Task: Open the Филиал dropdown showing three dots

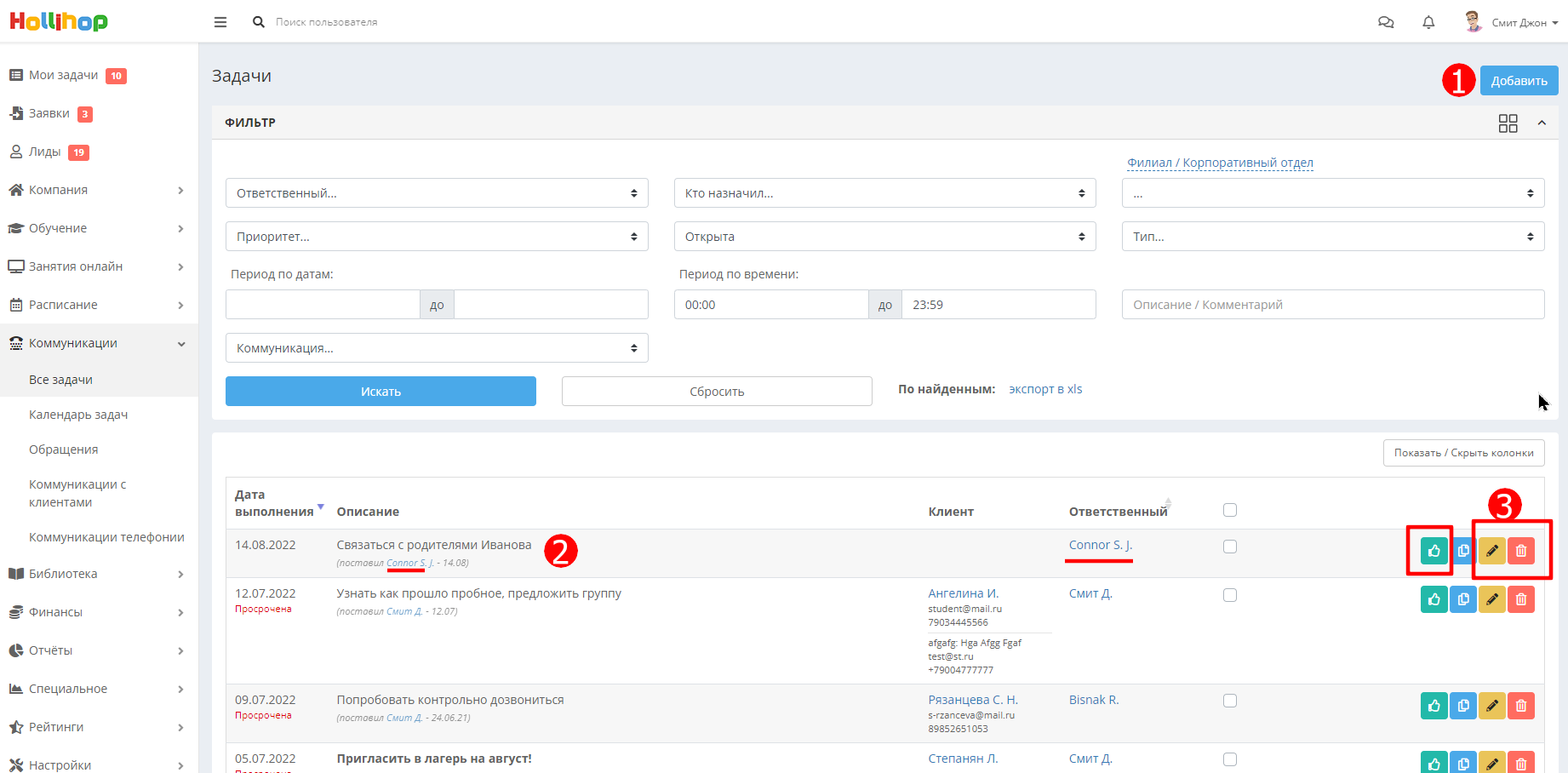Action: click(x=1333, y=193)
